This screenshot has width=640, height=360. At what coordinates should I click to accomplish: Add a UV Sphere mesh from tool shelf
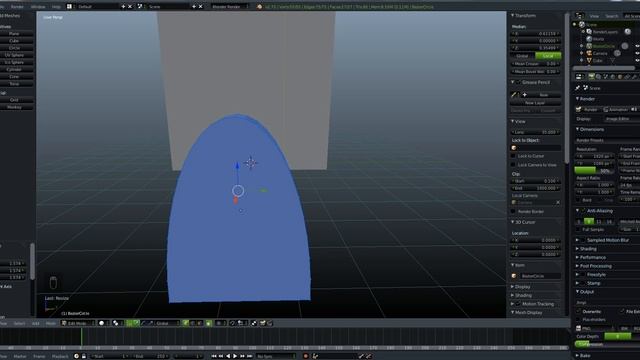(14, 55)
